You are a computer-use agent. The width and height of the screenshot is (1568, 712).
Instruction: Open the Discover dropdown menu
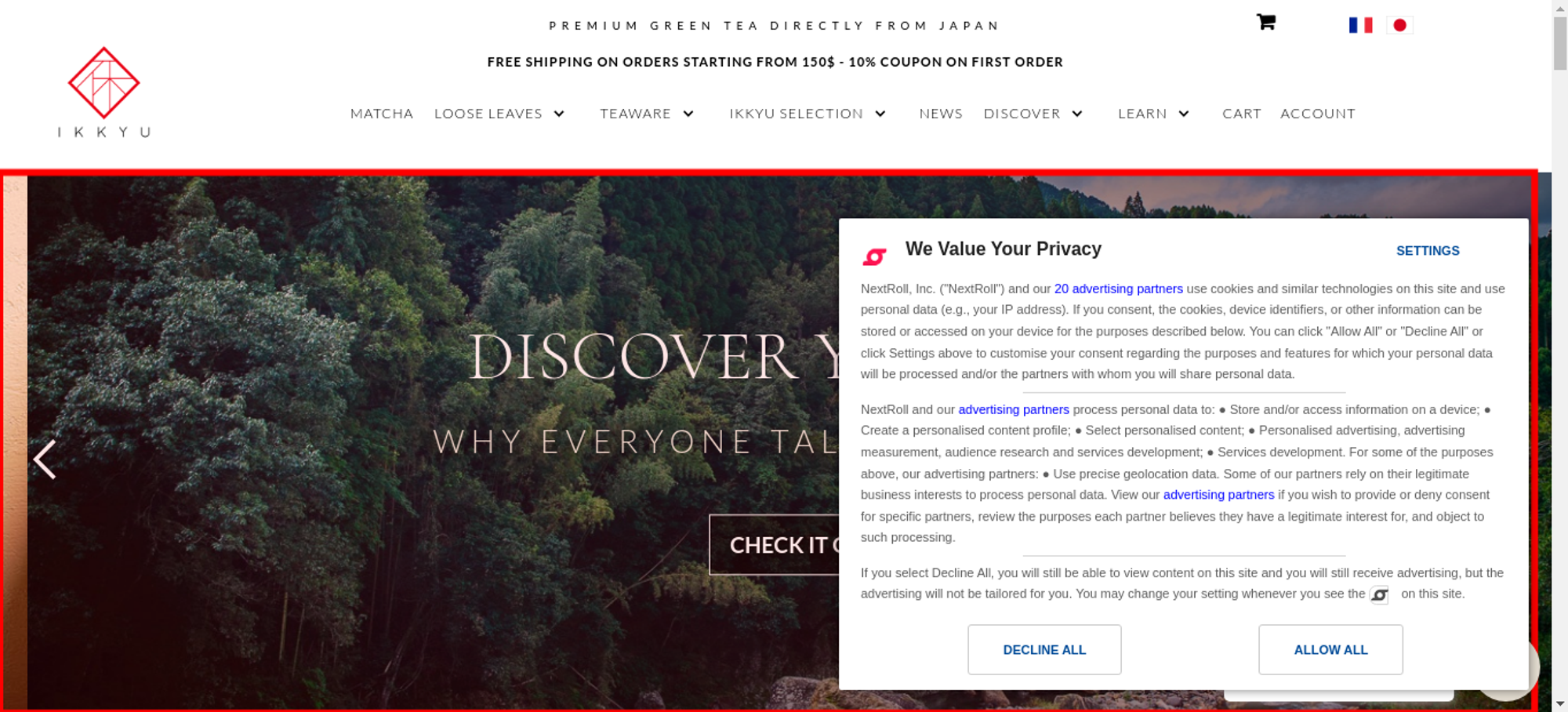pyautogui.click(x=1033, y=114)
